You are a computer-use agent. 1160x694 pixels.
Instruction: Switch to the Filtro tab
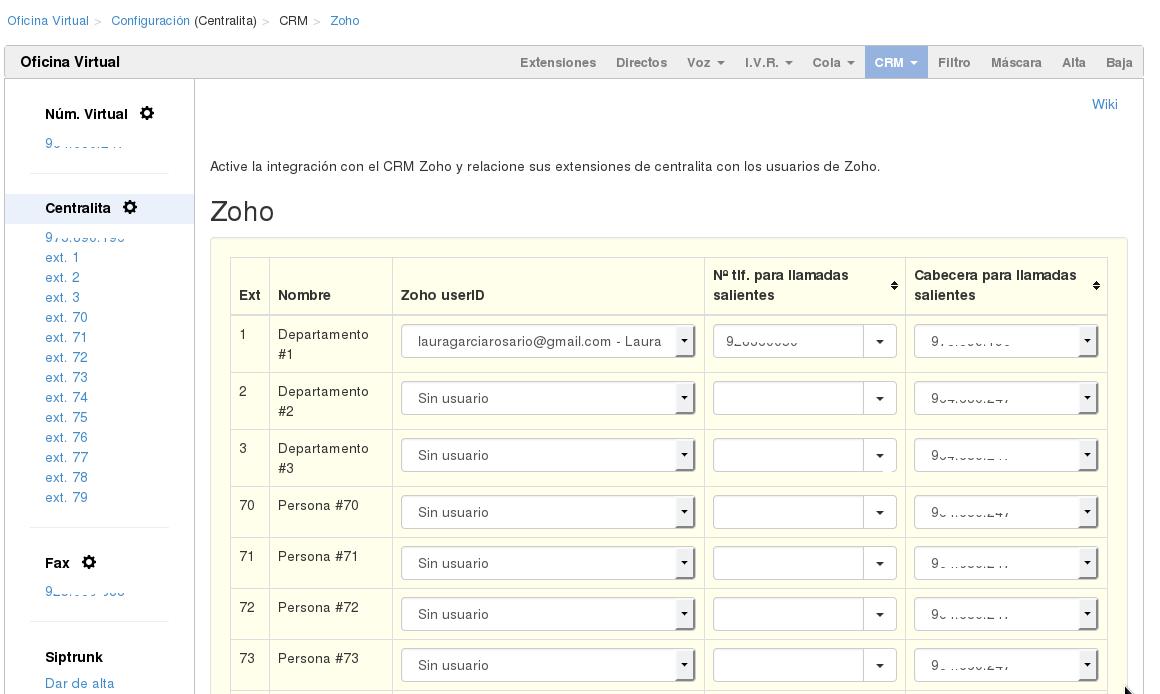954,61
